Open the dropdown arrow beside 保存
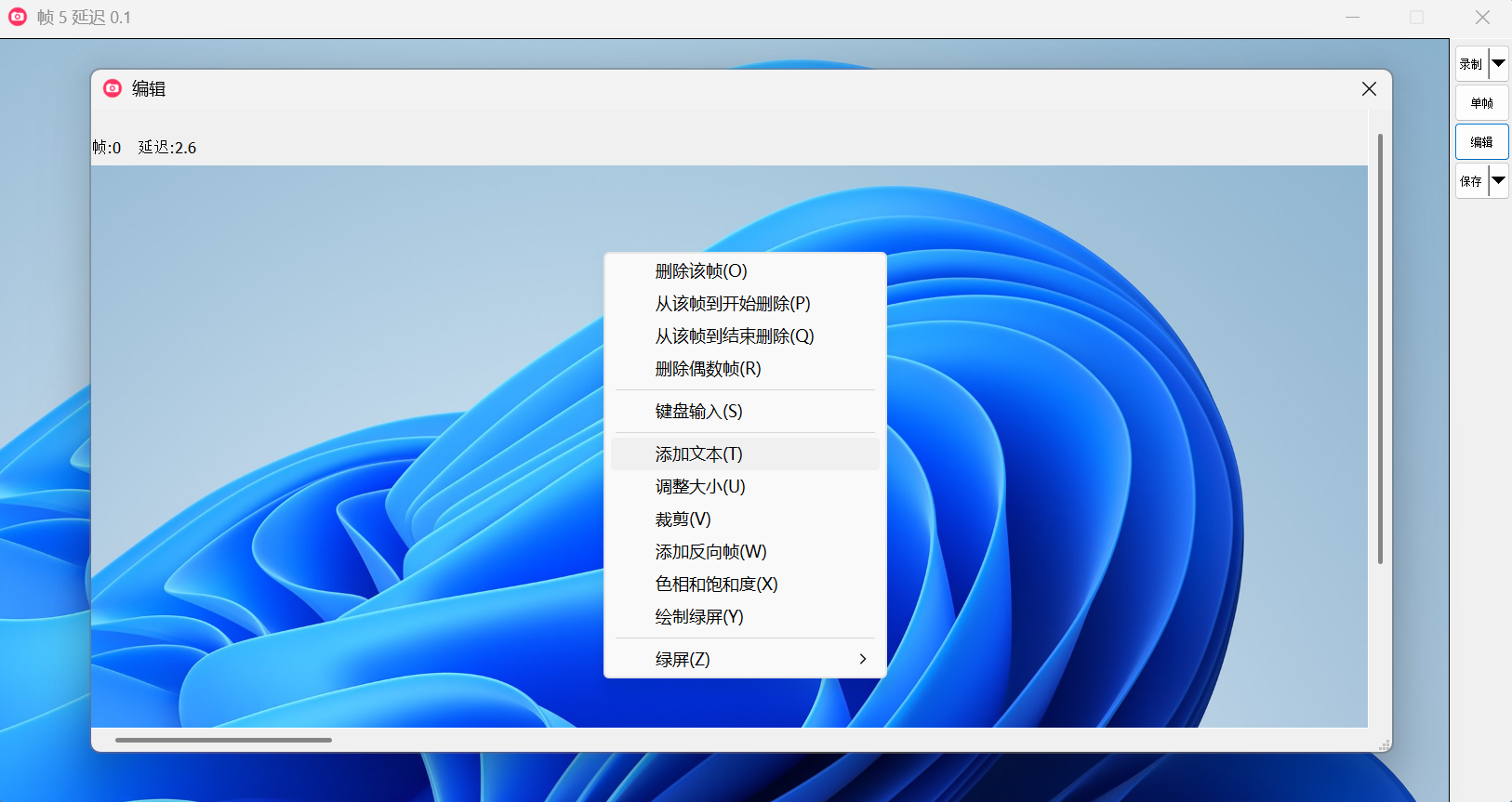The height and width of the screenshot is (802, 1512). 1499,181
